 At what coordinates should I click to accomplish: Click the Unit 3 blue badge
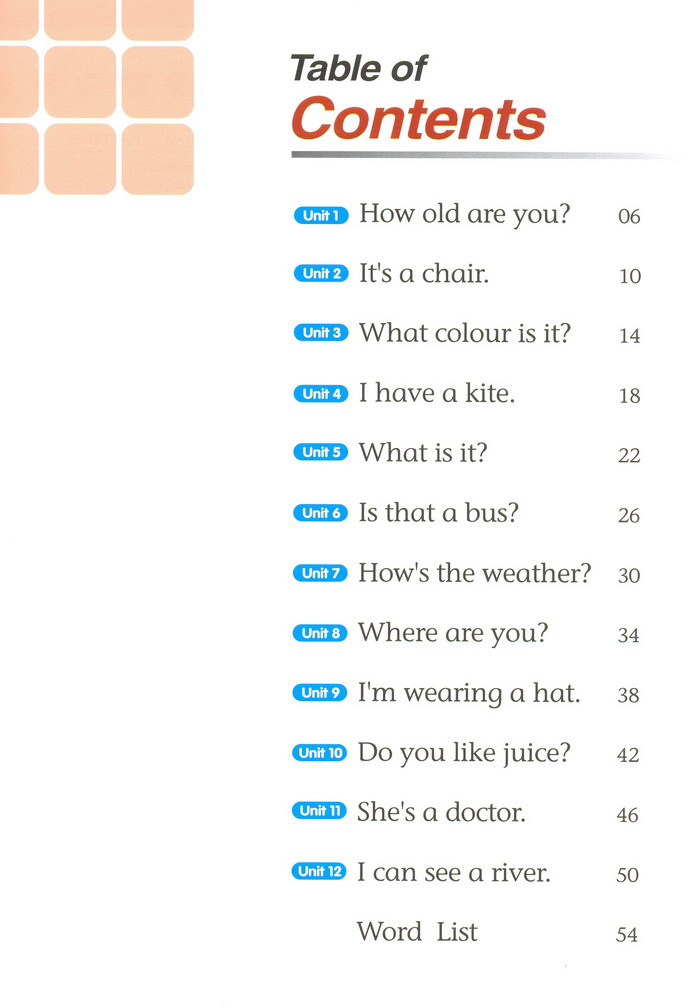click(321, 333)
